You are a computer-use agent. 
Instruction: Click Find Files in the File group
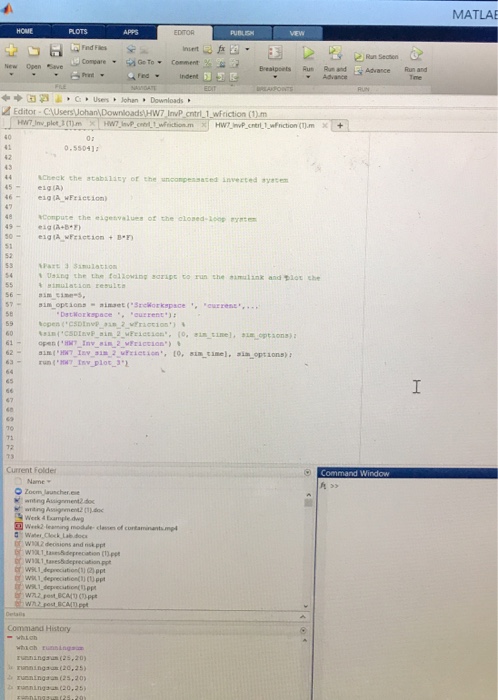(89, 47)
